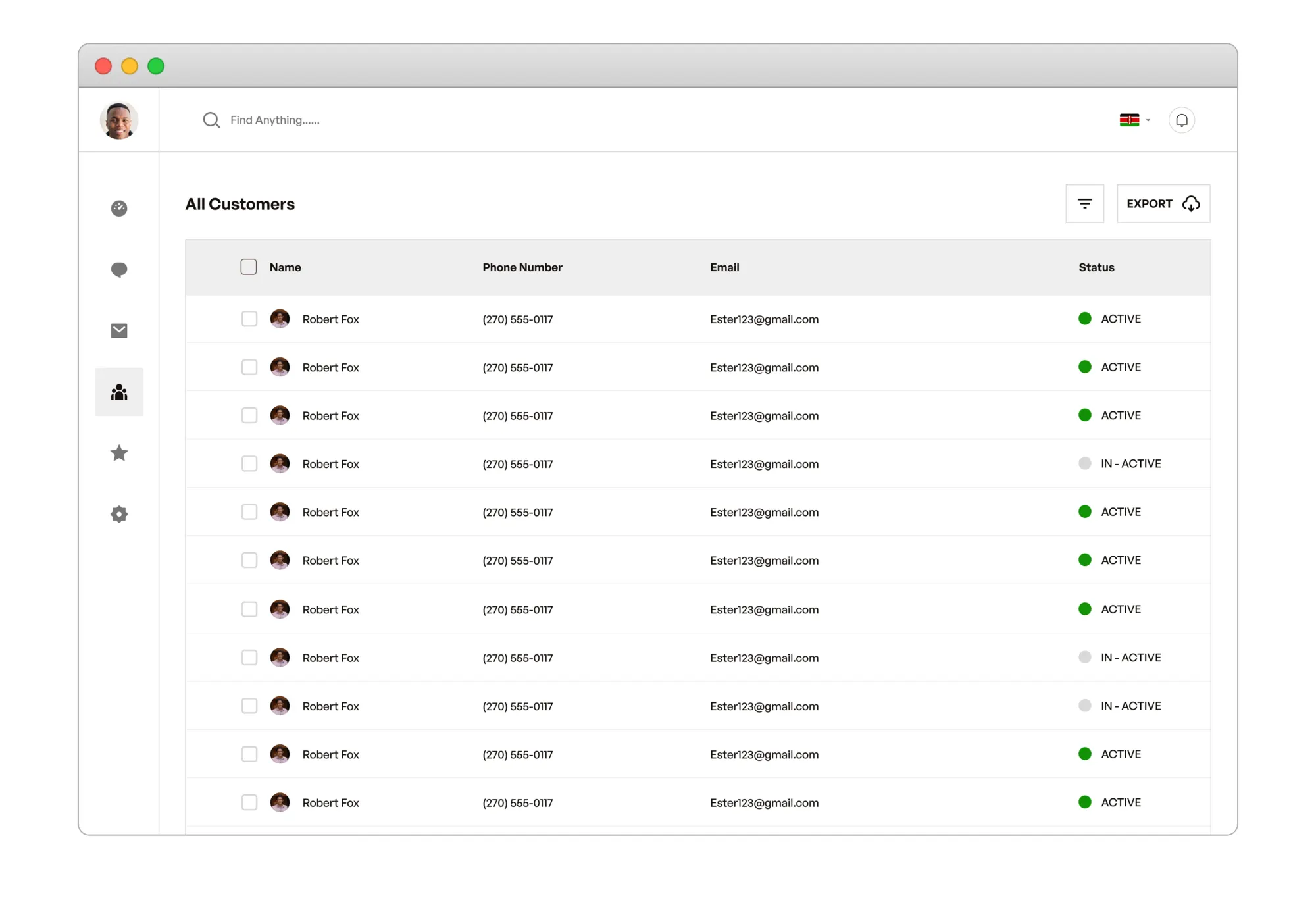Open the chat bubble icon in sidebar

(x=119, y=270)
